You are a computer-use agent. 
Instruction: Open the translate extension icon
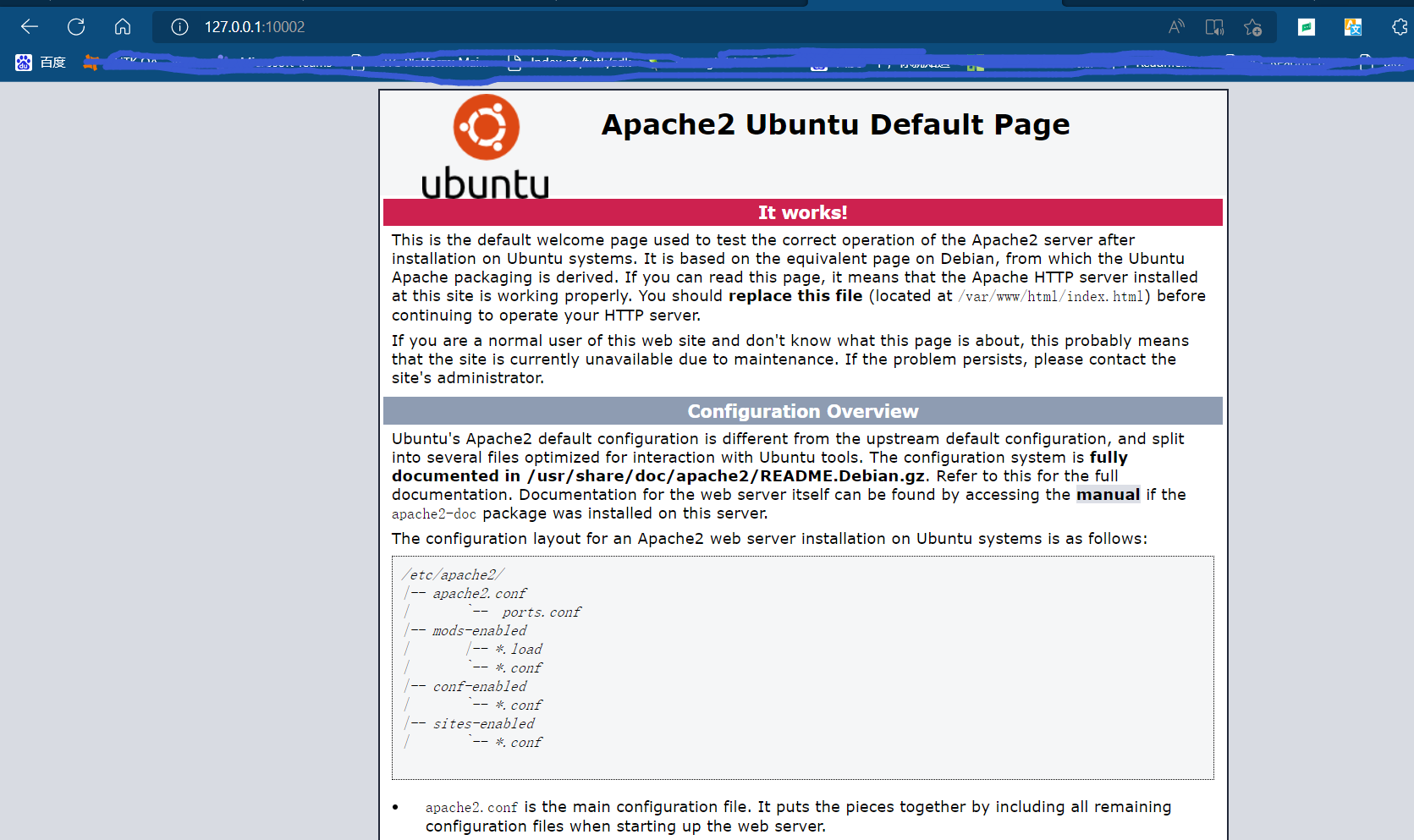tap(1353, 27)
